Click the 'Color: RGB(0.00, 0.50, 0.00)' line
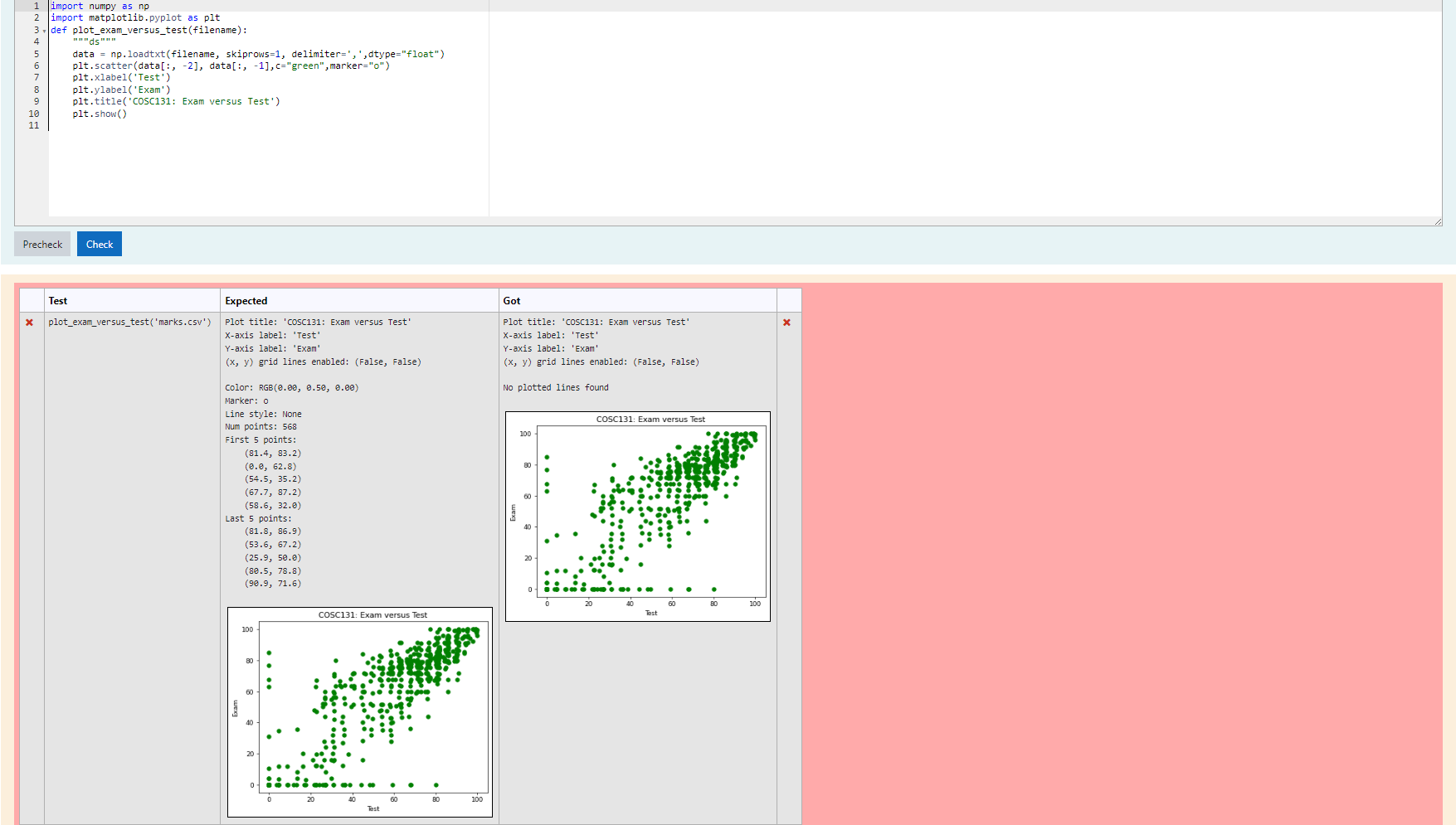This screenshot has width=1456, height=825. (x=292, y=388)
